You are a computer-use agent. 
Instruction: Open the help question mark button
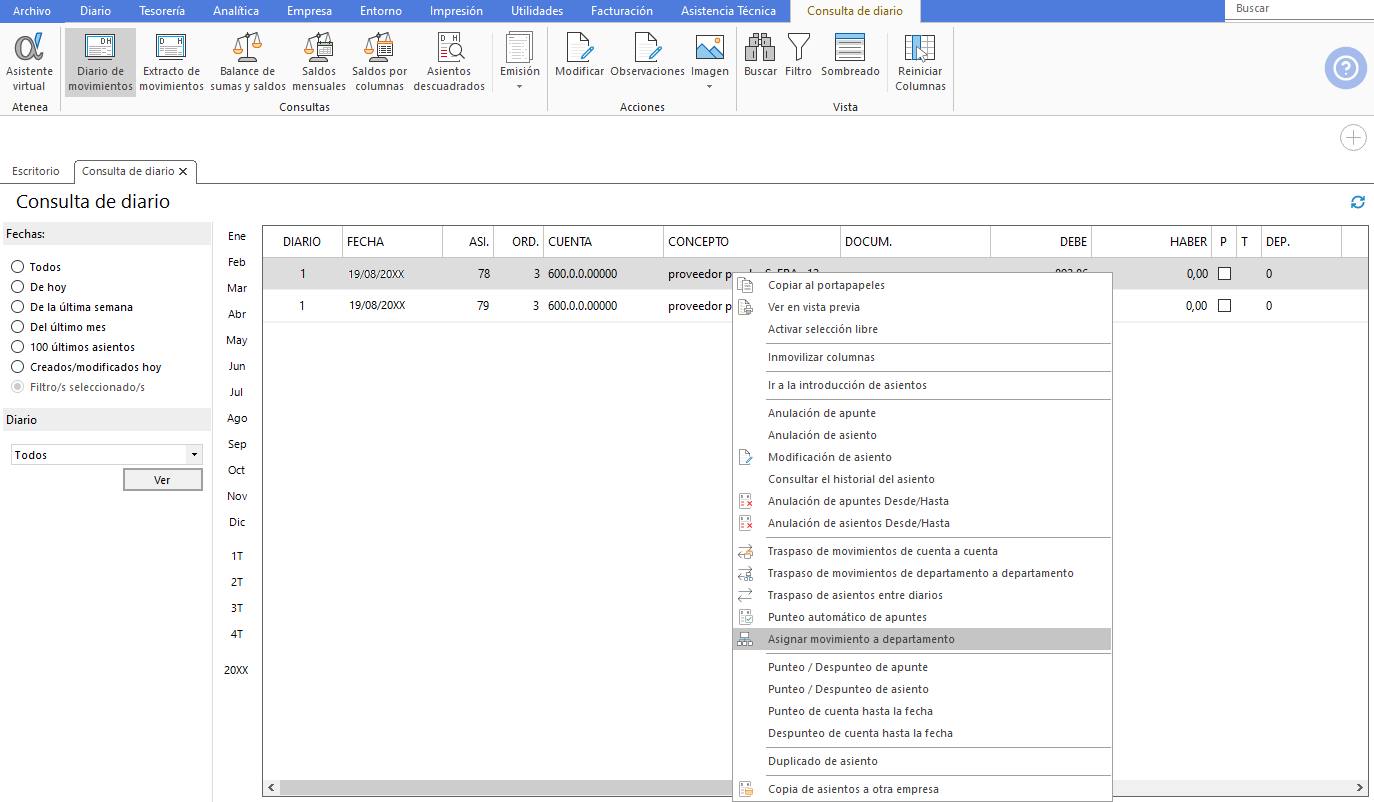click(1345, 68)
